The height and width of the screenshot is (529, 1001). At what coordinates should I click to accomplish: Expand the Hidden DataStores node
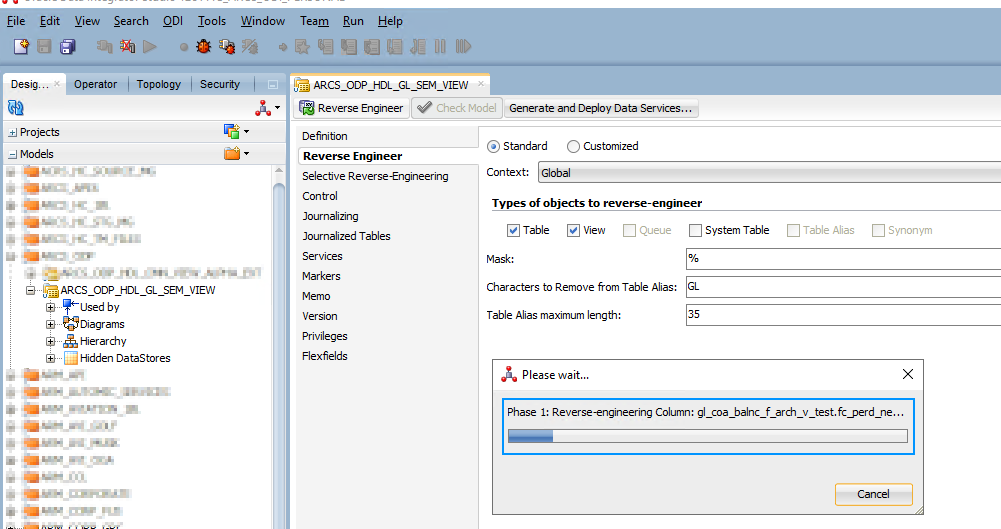[x=50, y=359]
